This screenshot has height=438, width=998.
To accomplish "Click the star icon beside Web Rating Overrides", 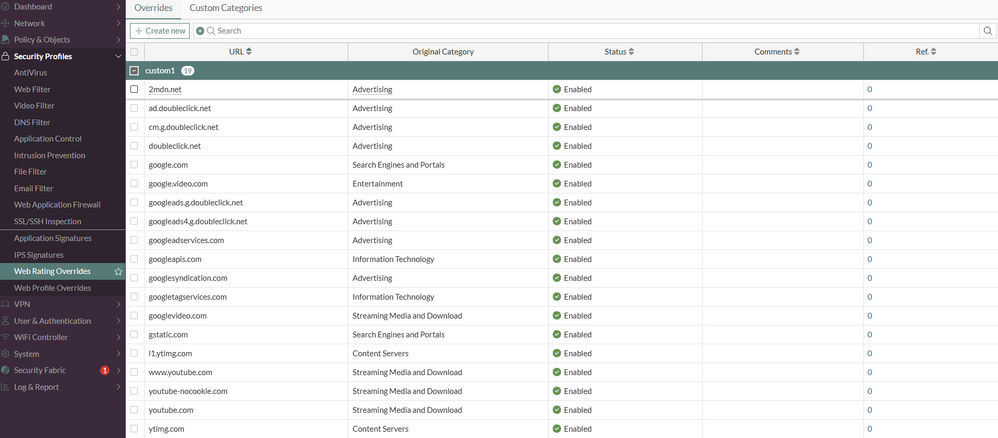I will (118, 272).
